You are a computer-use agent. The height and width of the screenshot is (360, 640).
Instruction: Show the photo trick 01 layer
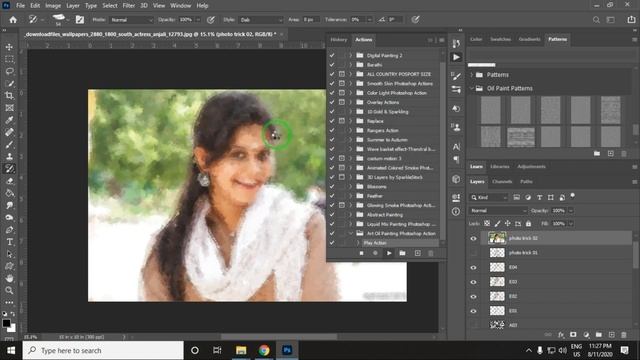(473, 253)
